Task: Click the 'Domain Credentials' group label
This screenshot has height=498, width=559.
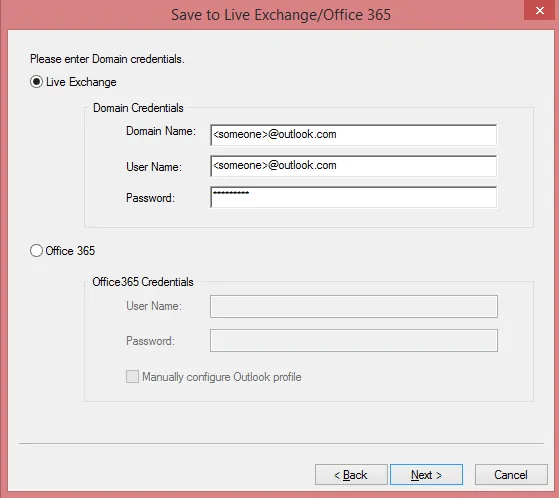Action: pyautogui.click(x=138, y=108)
